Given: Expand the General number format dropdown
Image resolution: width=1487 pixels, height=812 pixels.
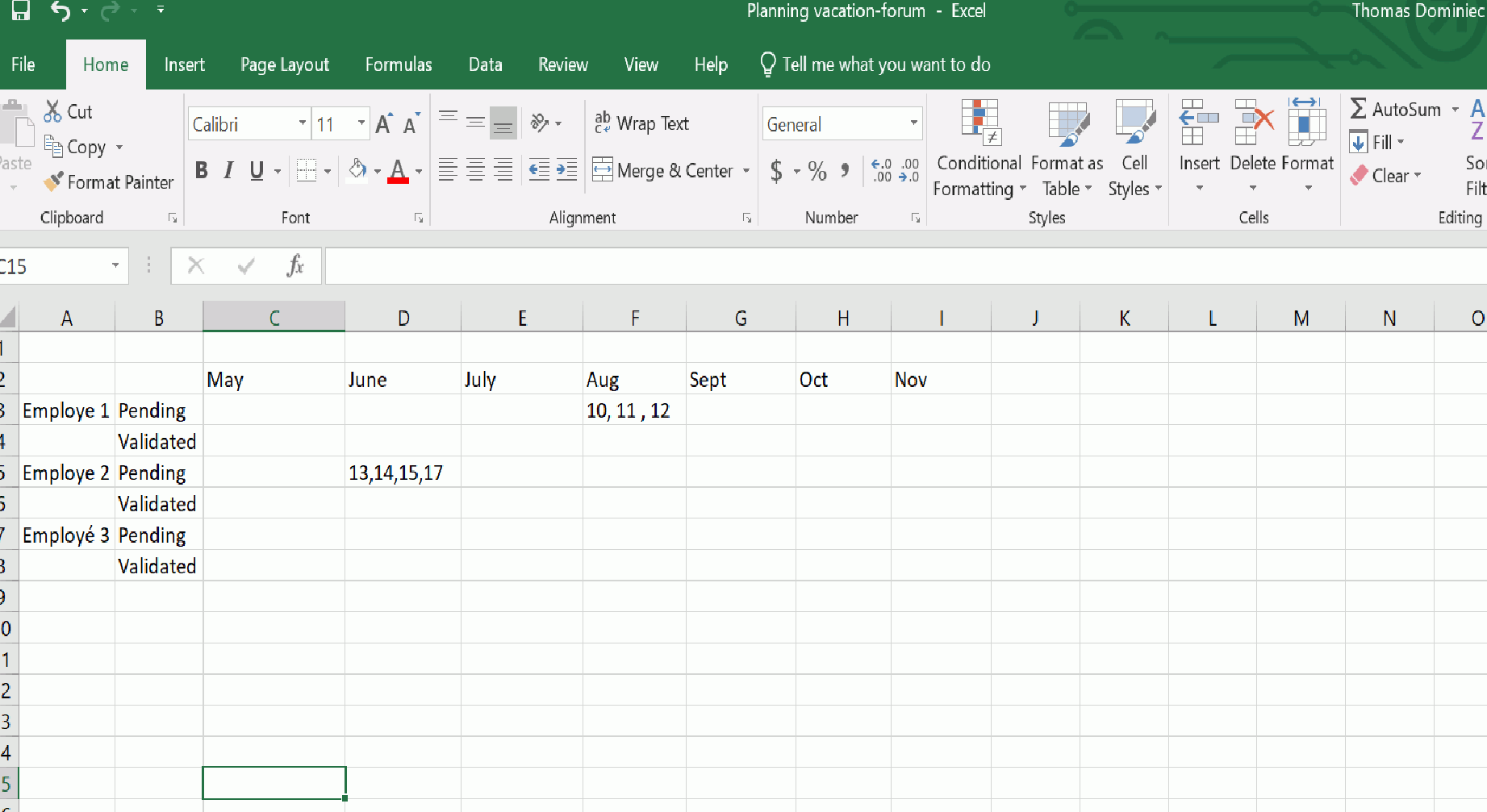Looking at the screenshot, I should pyautogui.click(x=913, y=123).
